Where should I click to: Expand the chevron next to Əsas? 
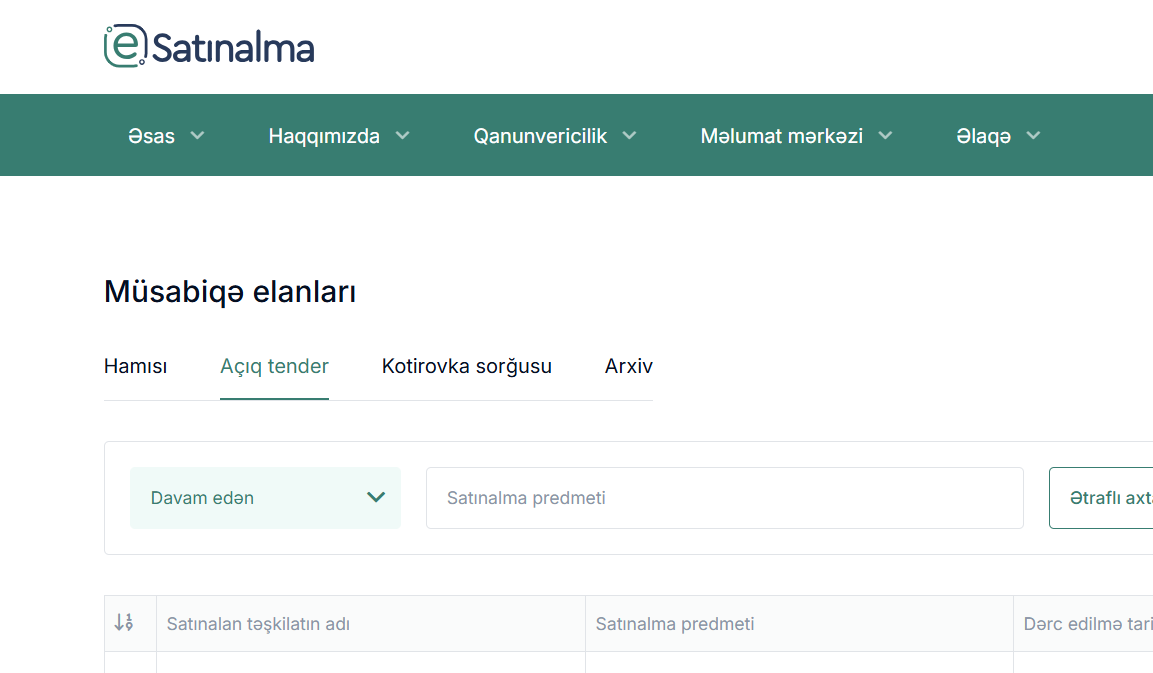point(197,135)
